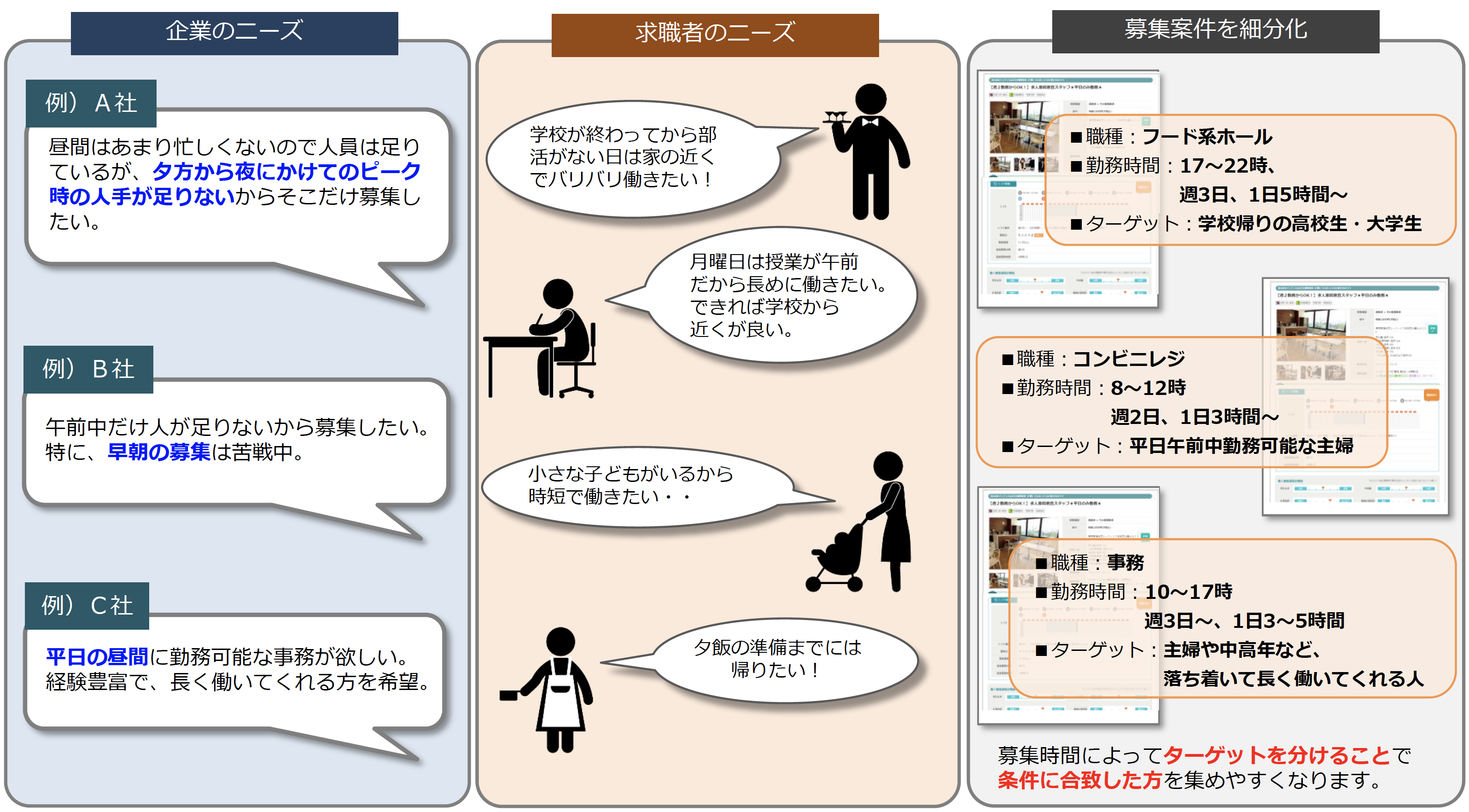Click 落ち着いて長く働いてくれる人 text
This screenshot has width=1469, height=812.
click(1294, 679)
